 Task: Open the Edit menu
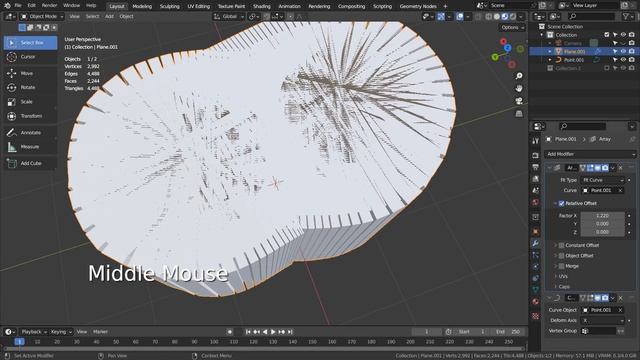click(x=31, y=6)
